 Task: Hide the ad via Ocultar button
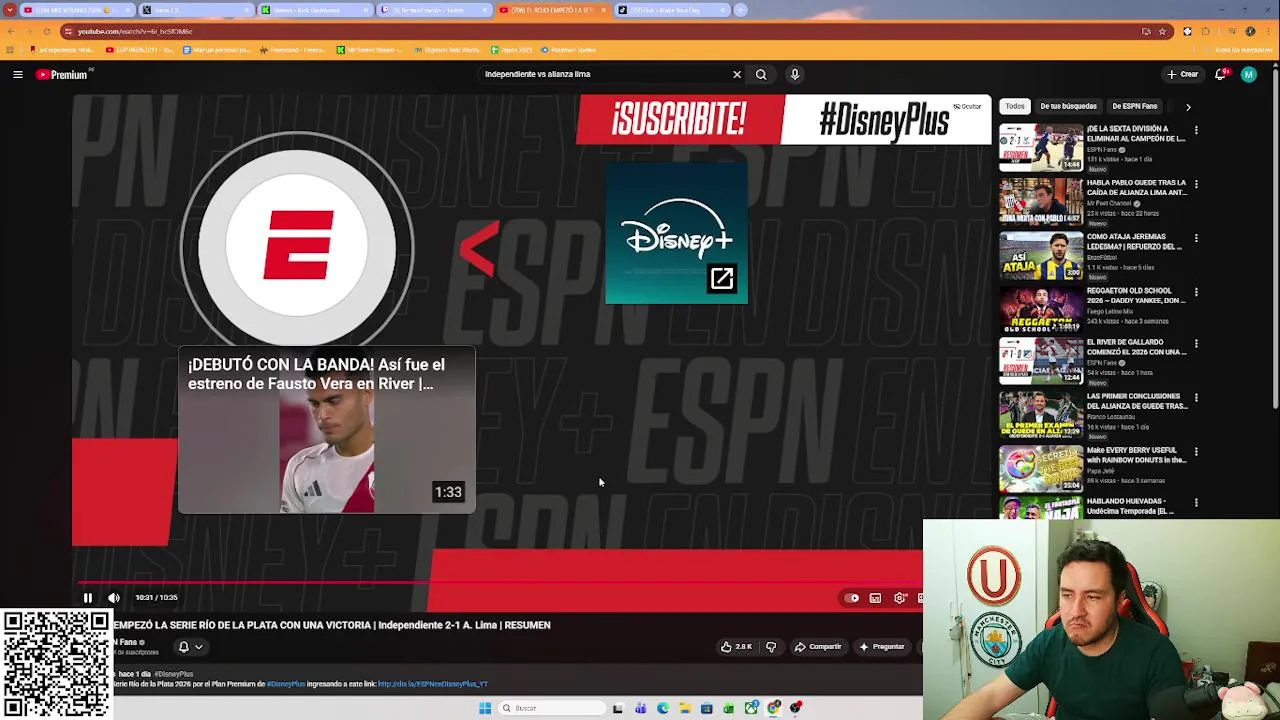968,106
